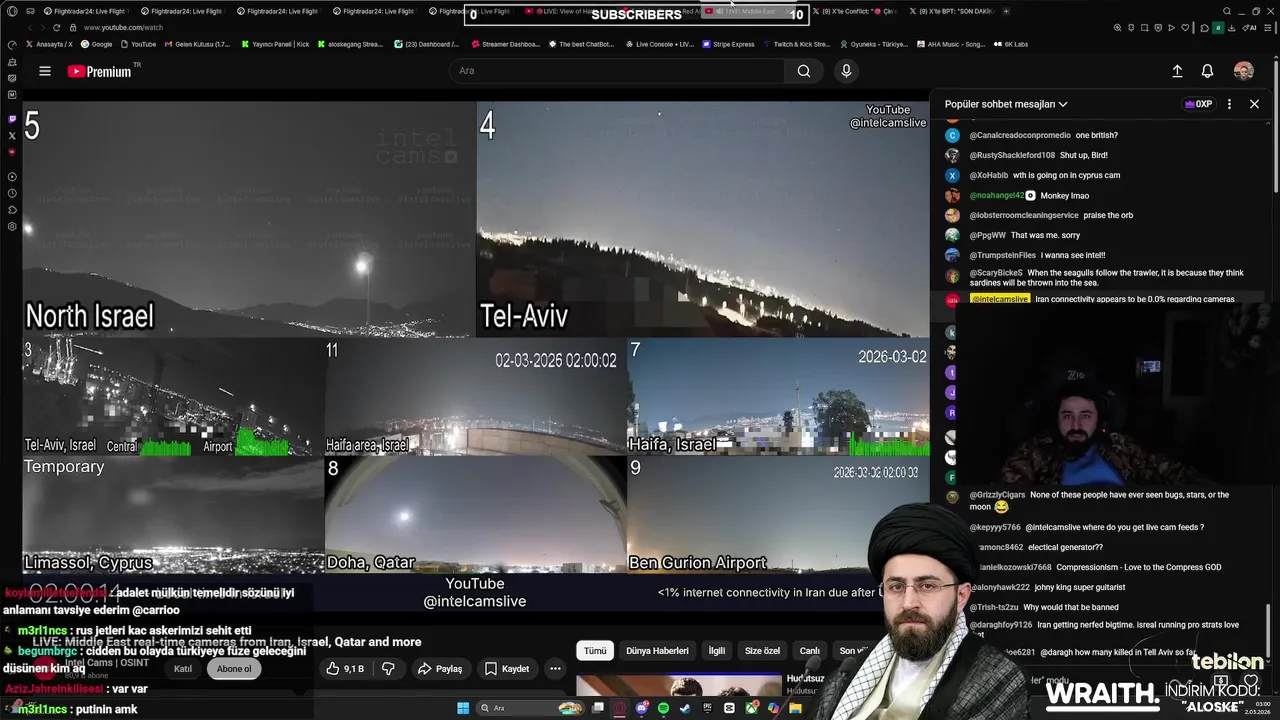Select the Size özel chip
This screenshot has width=1280, height=720.
762,650
